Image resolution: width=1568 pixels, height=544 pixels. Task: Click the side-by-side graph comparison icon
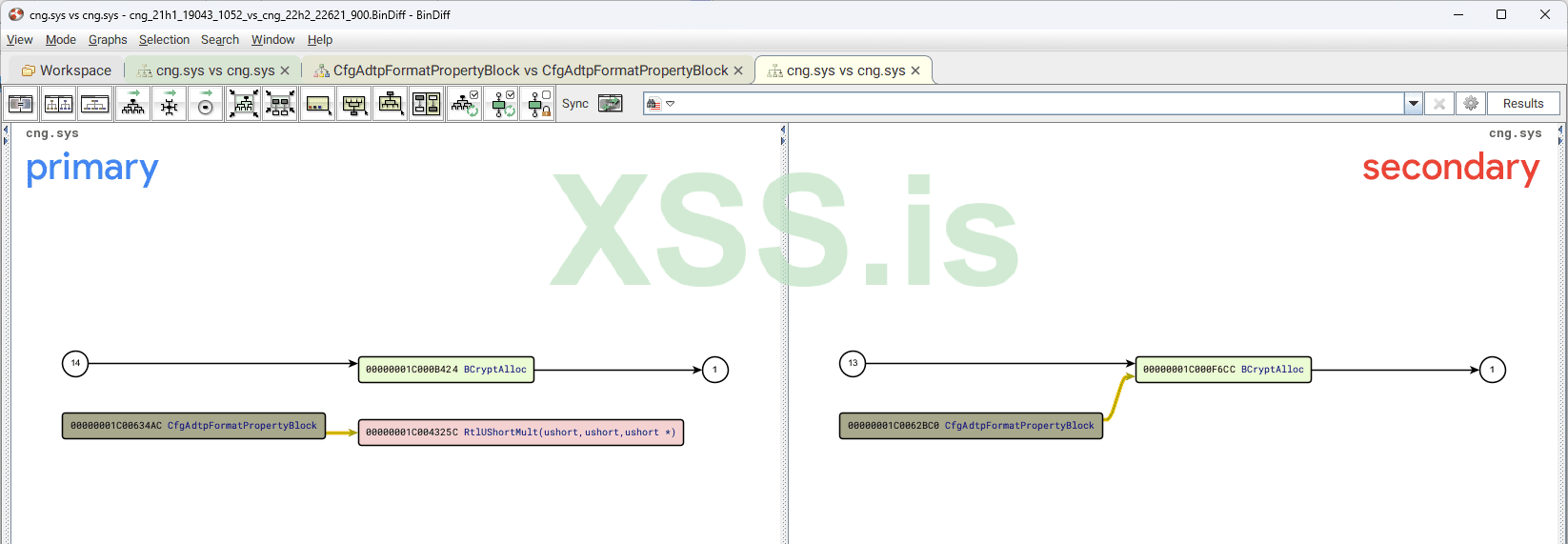[x=427, y=104]
